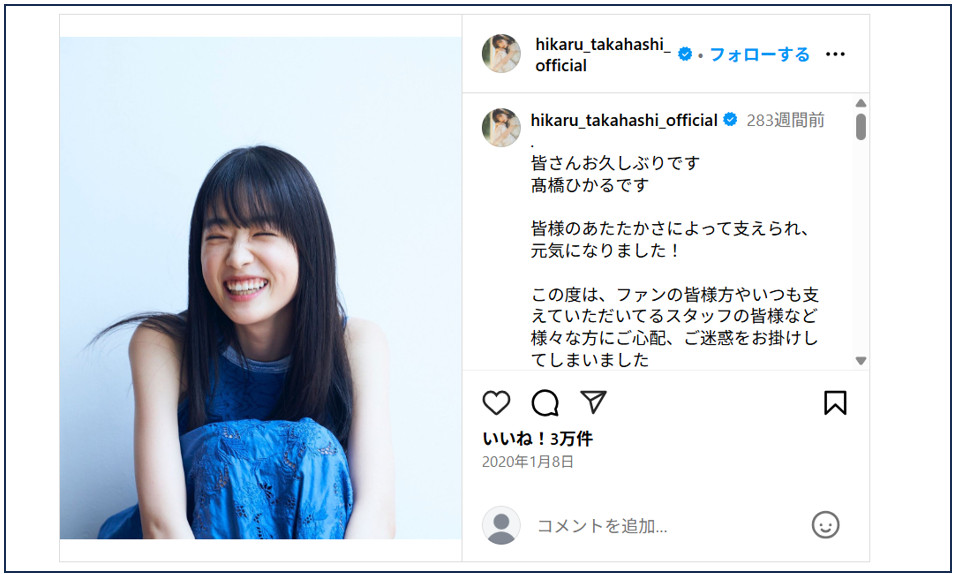The image size is (954, 574).
Task: Like the post with the heart icon
Action: (x=496, y=403)
